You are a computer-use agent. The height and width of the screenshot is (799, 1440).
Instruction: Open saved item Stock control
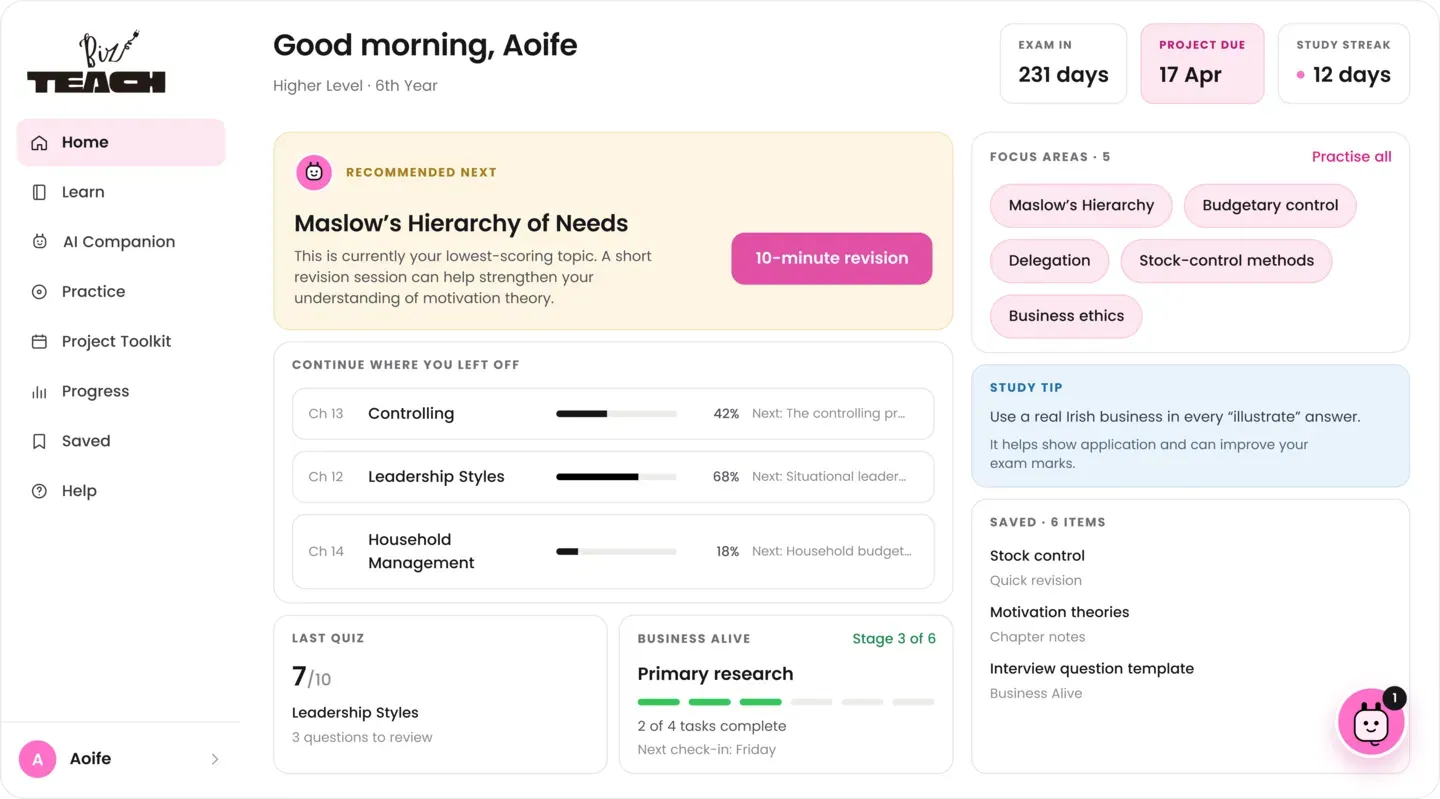(x=1037, y=567)
